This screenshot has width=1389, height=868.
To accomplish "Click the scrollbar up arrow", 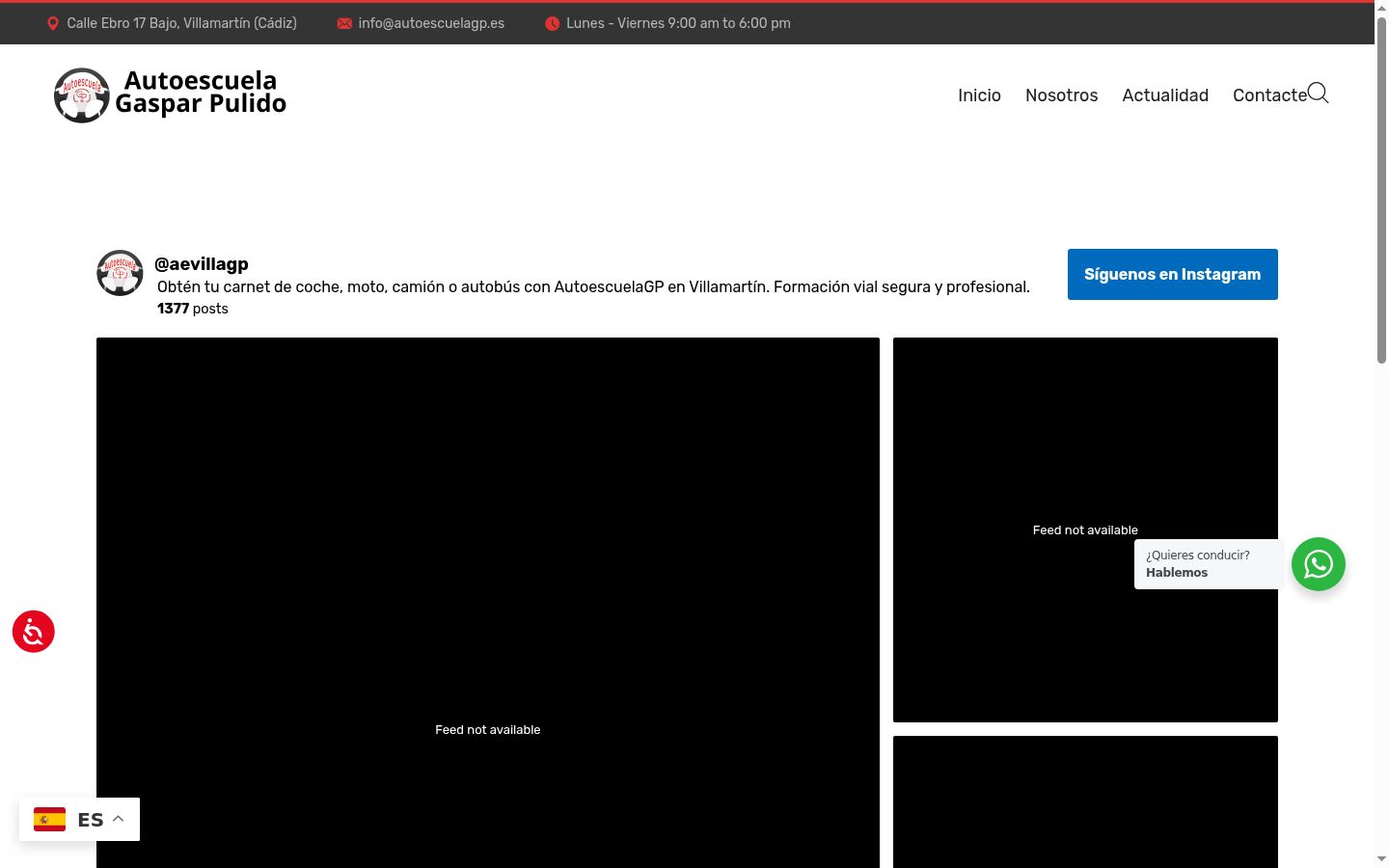I will [x=1381, y=9].
